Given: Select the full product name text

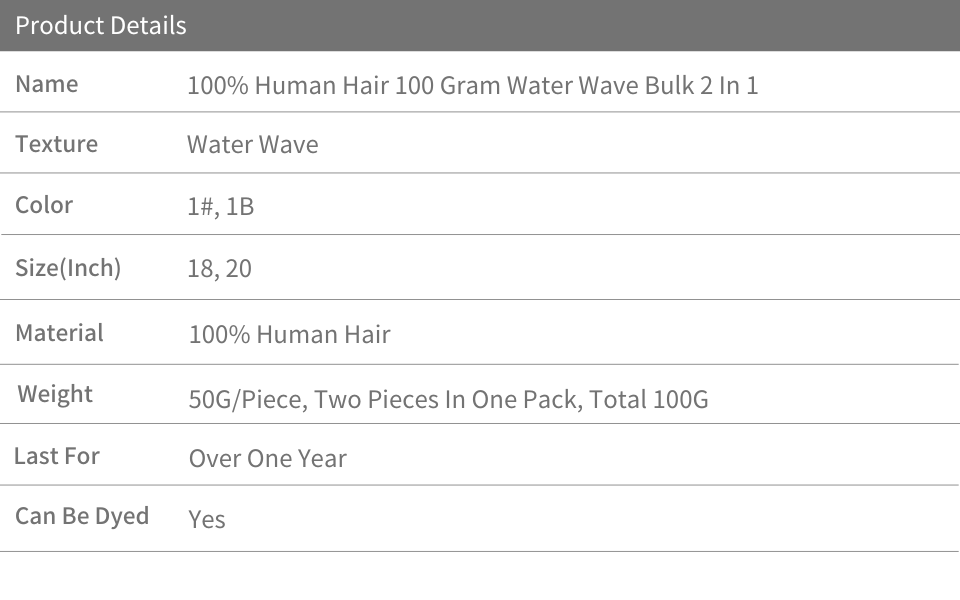Looking at the screenshot, I should [472, 86].
